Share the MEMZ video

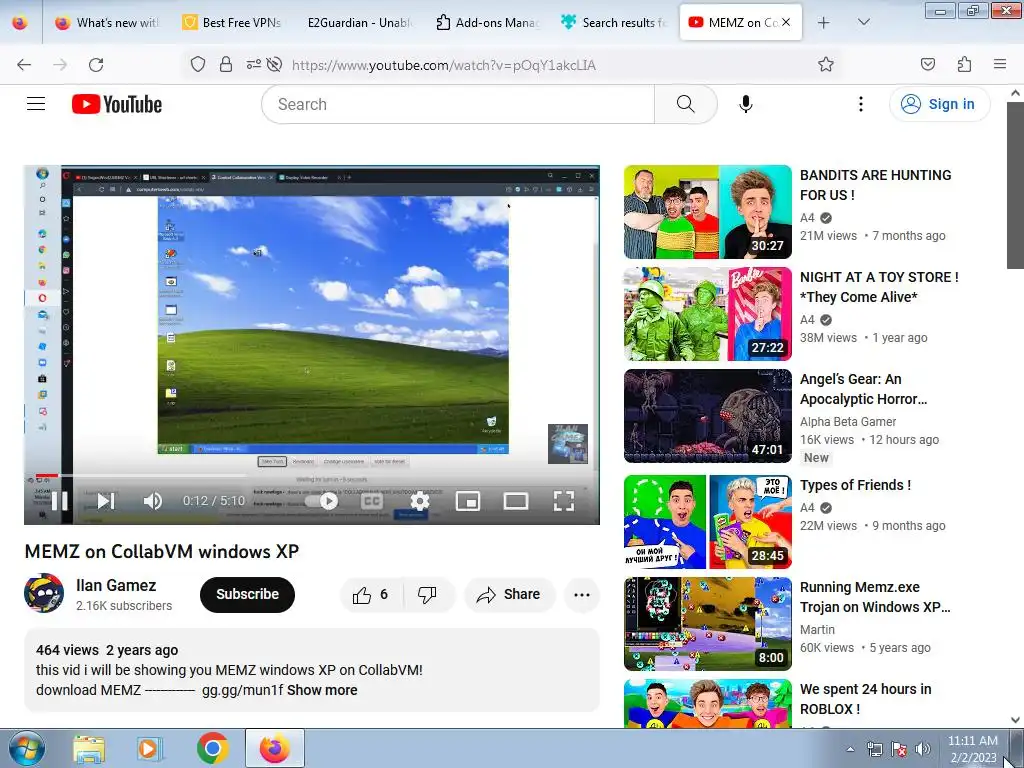coord(509,594)
